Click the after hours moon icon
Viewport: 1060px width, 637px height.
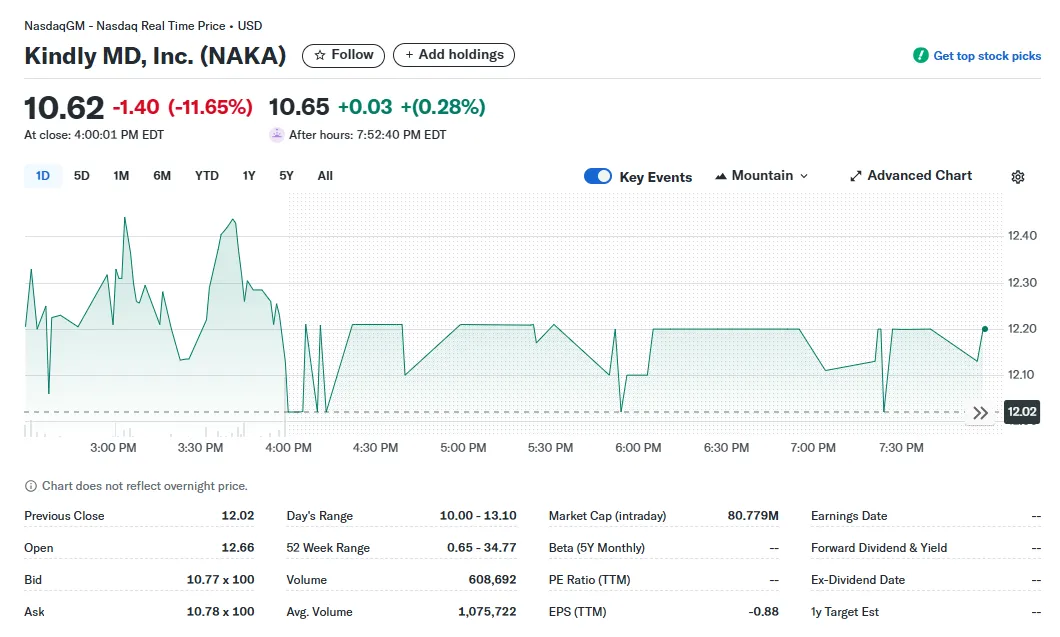[277, 134]
